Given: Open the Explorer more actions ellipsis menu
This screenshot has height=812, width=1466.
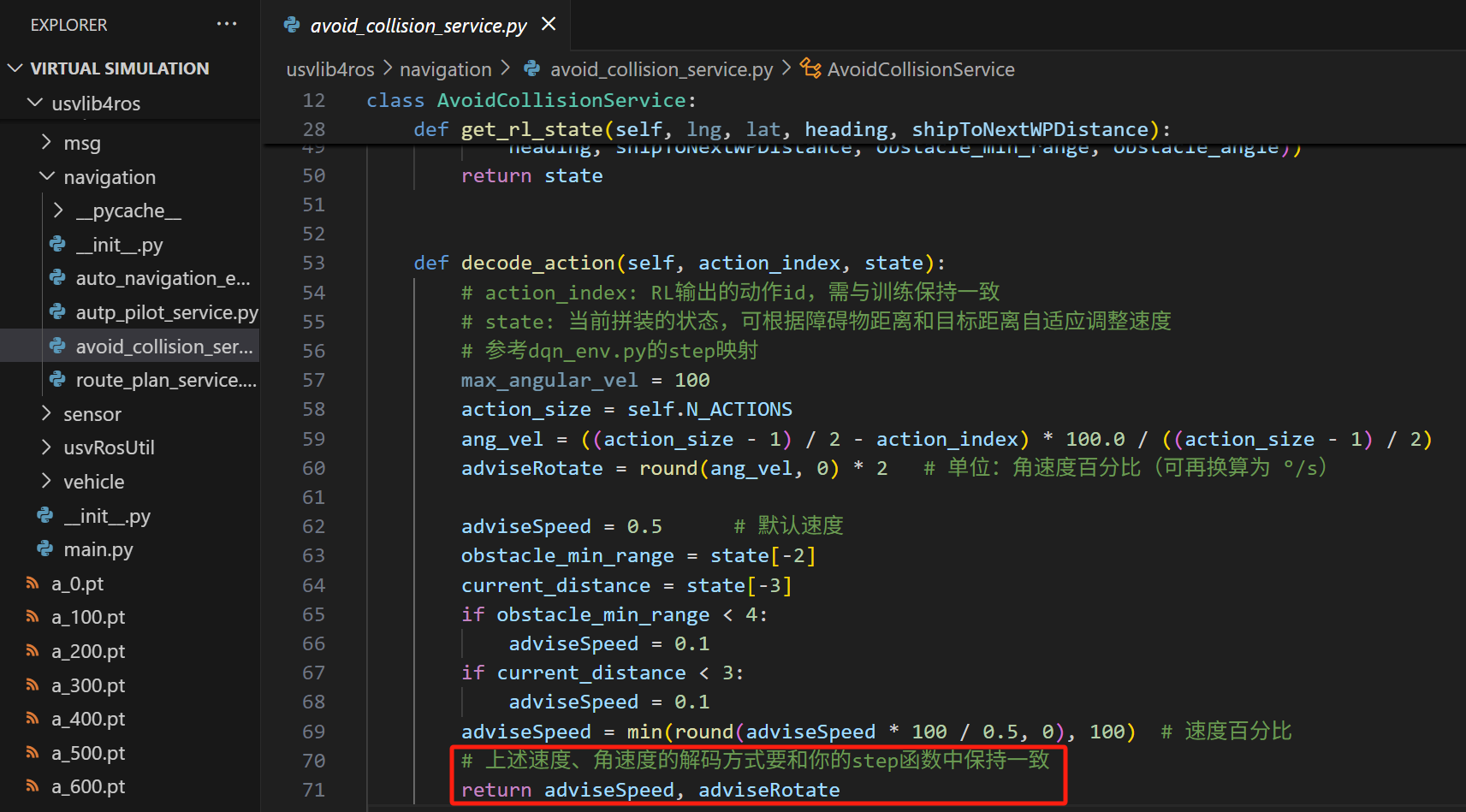Looking at the screenshot, I should 226,24.
